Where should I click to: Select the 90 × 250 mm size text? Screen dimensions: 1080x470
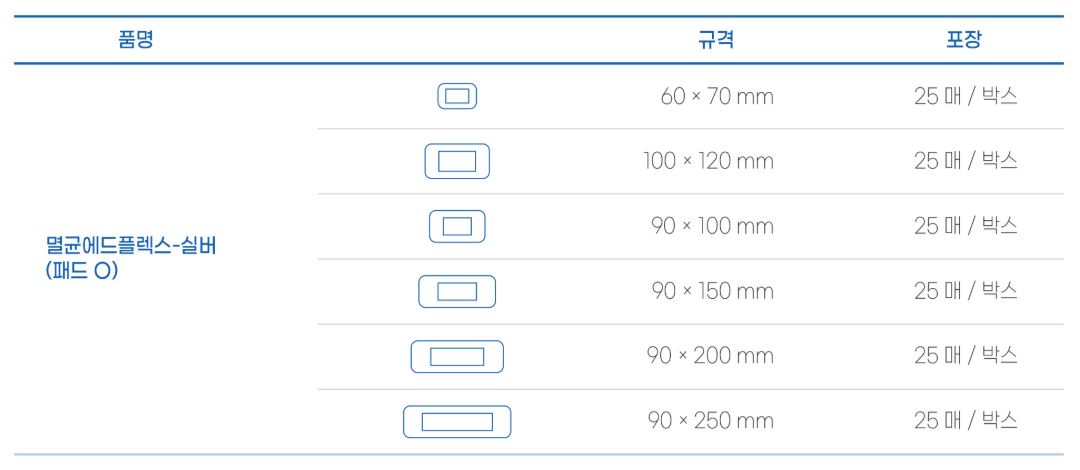[710, 420]
